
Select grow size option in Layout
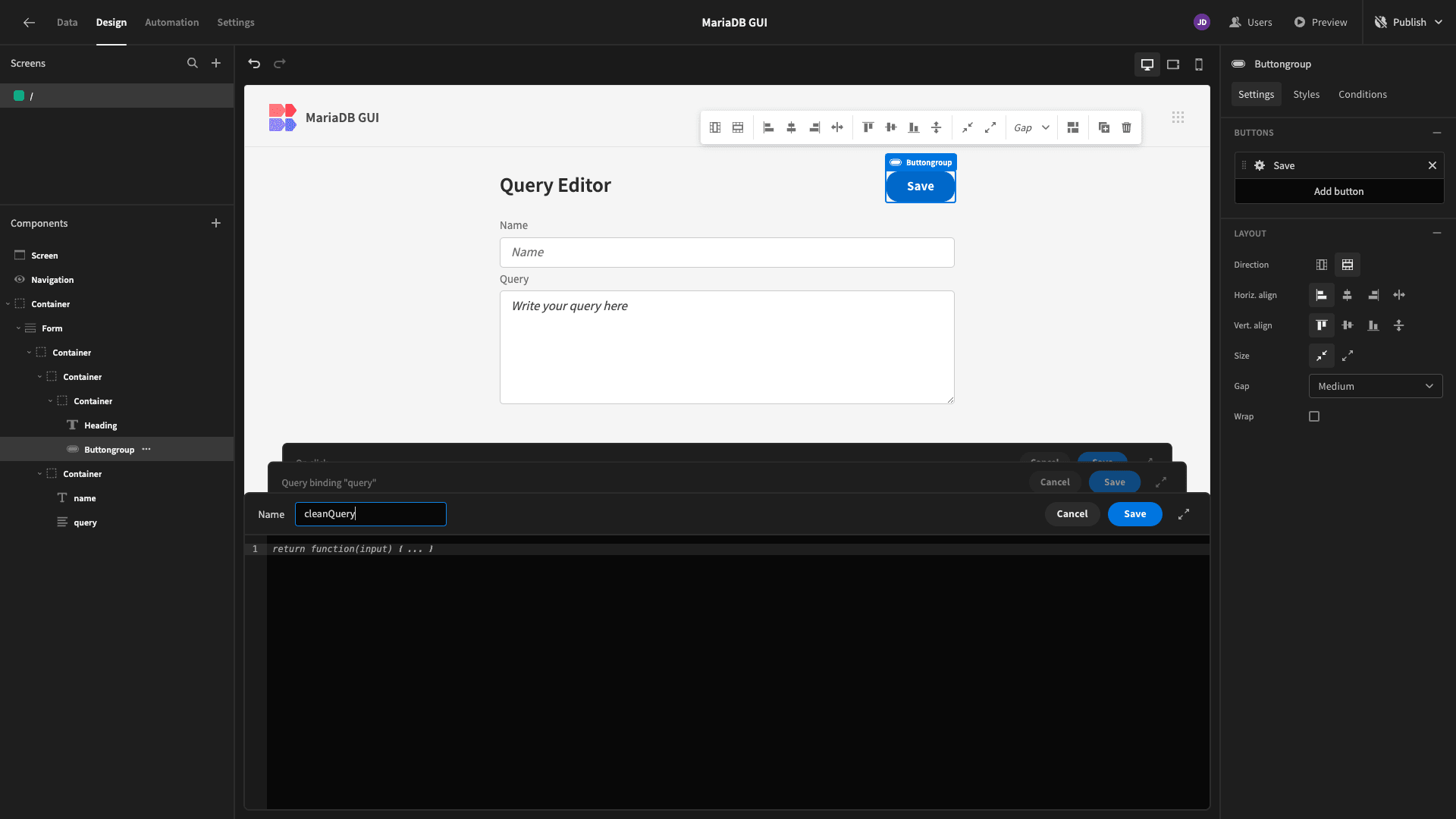click(x=1348, y=356)
